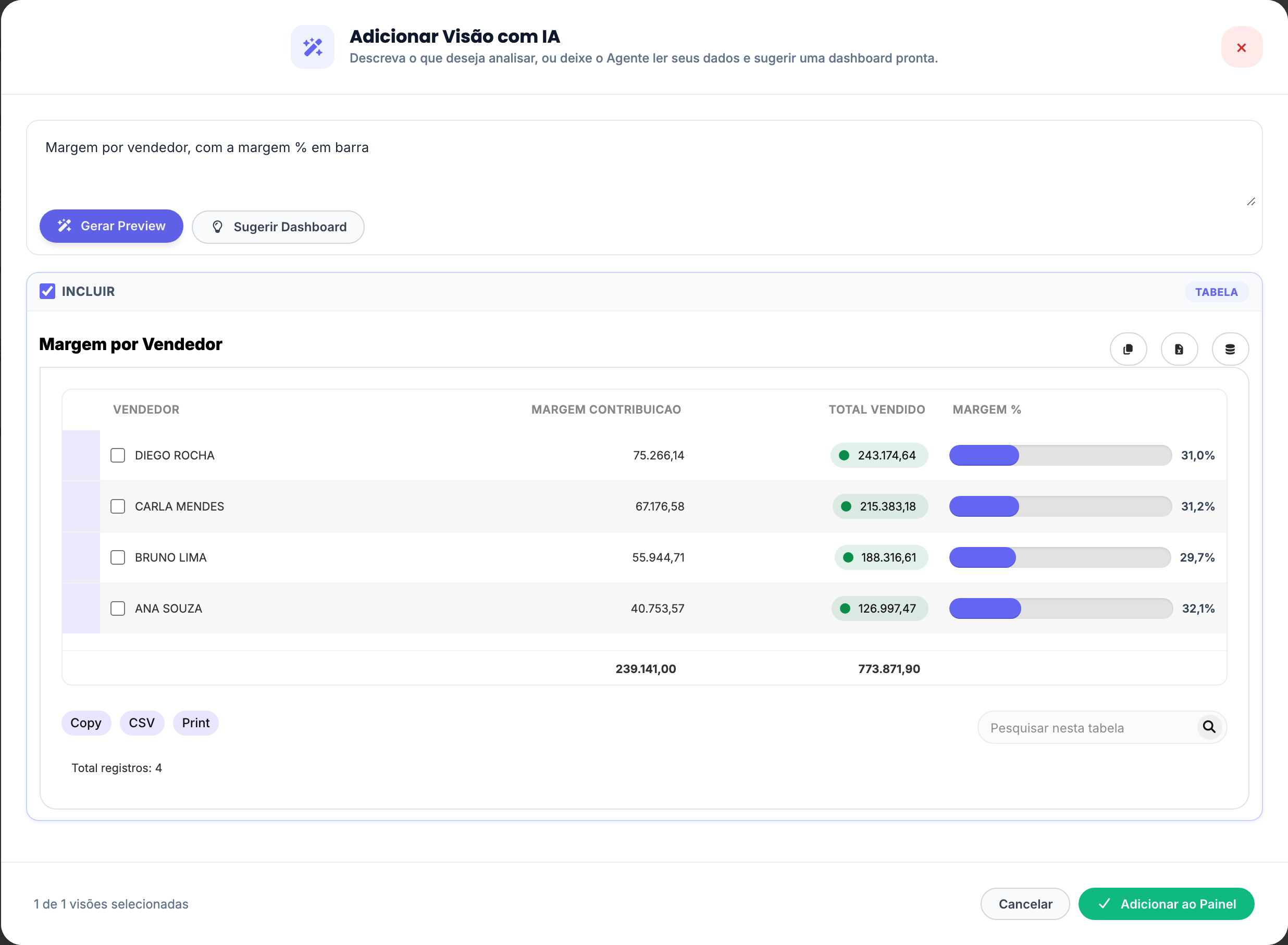Click the 1 de 1 visões selecionadas text

pyautogui.click(x=111, y=904)
